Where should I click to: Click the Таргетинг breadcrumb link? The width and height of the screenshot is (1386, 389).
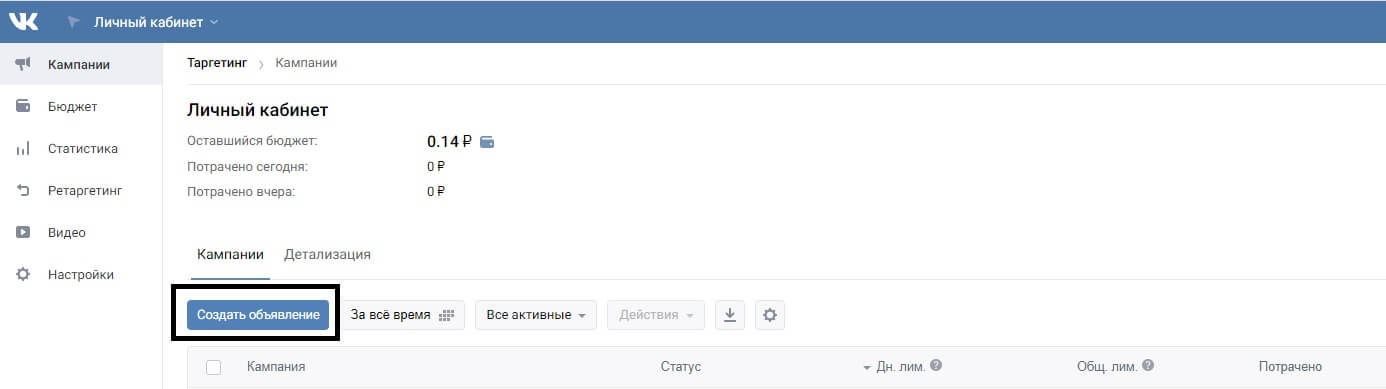pyautogui.click(x=217, y=63)
